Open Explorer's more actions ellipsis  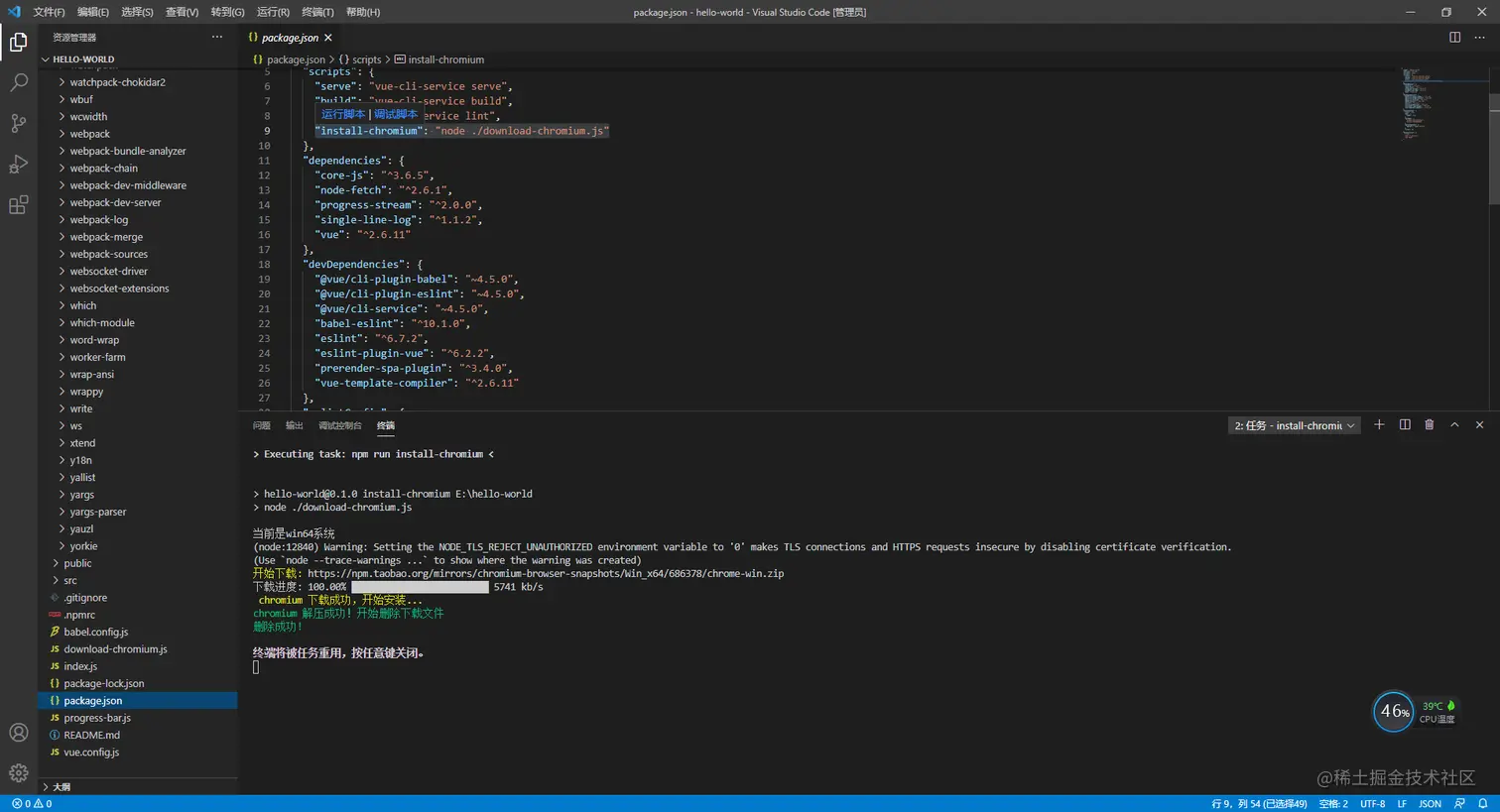point(217,38)
